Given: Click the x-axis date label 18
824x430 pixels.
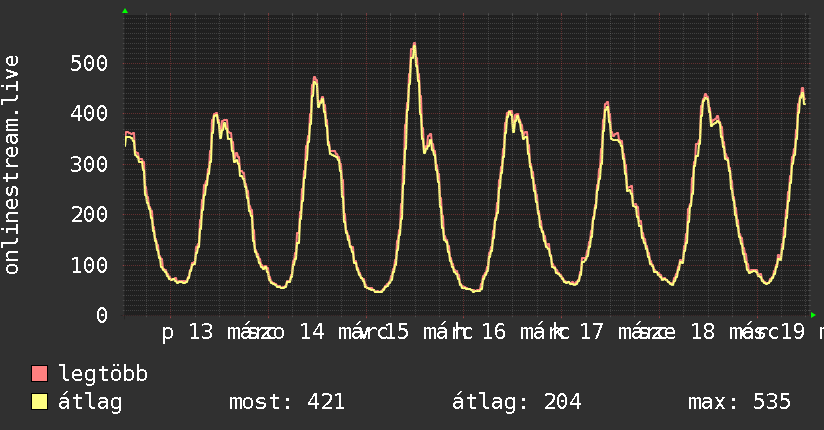Looking at the screenshot, I should point(703,332).
